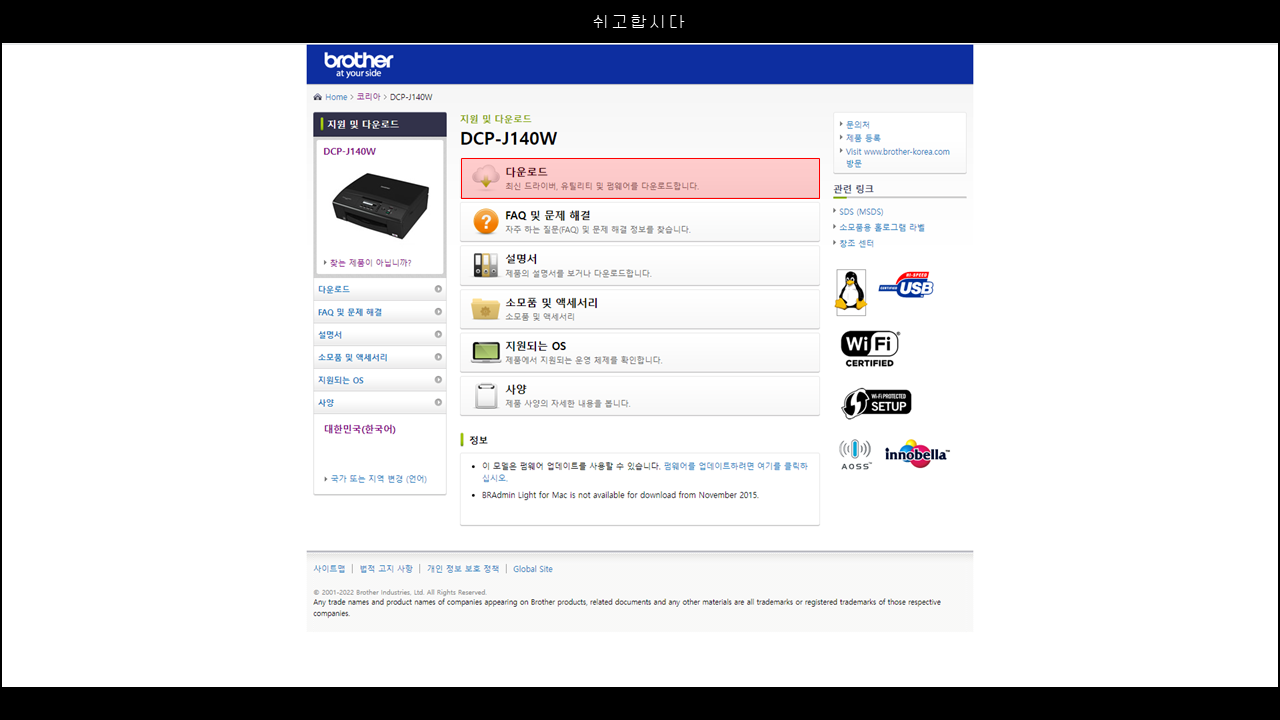Click the arrow icon beside sidebar 설명서

coord(438,334)
